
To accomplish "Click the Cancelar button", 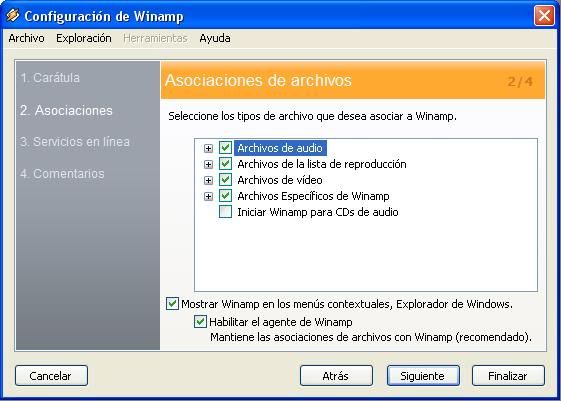I will [51, 376].
